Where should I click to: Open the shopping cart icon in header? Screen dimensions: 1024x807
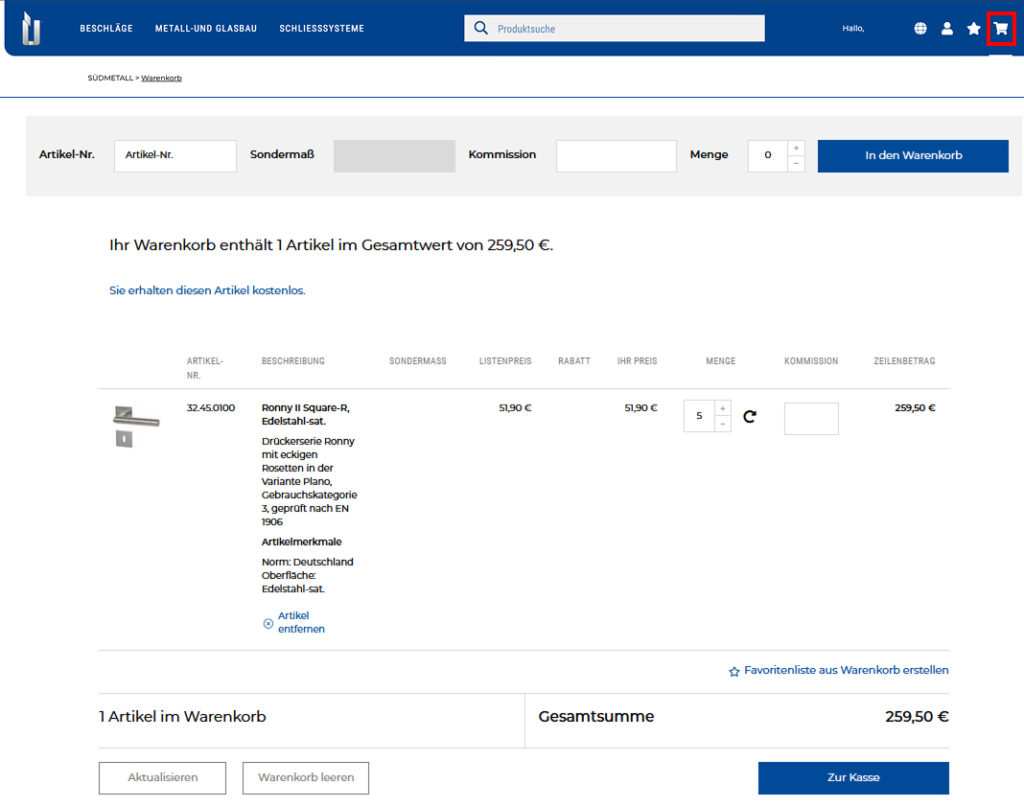point(1000,29)
